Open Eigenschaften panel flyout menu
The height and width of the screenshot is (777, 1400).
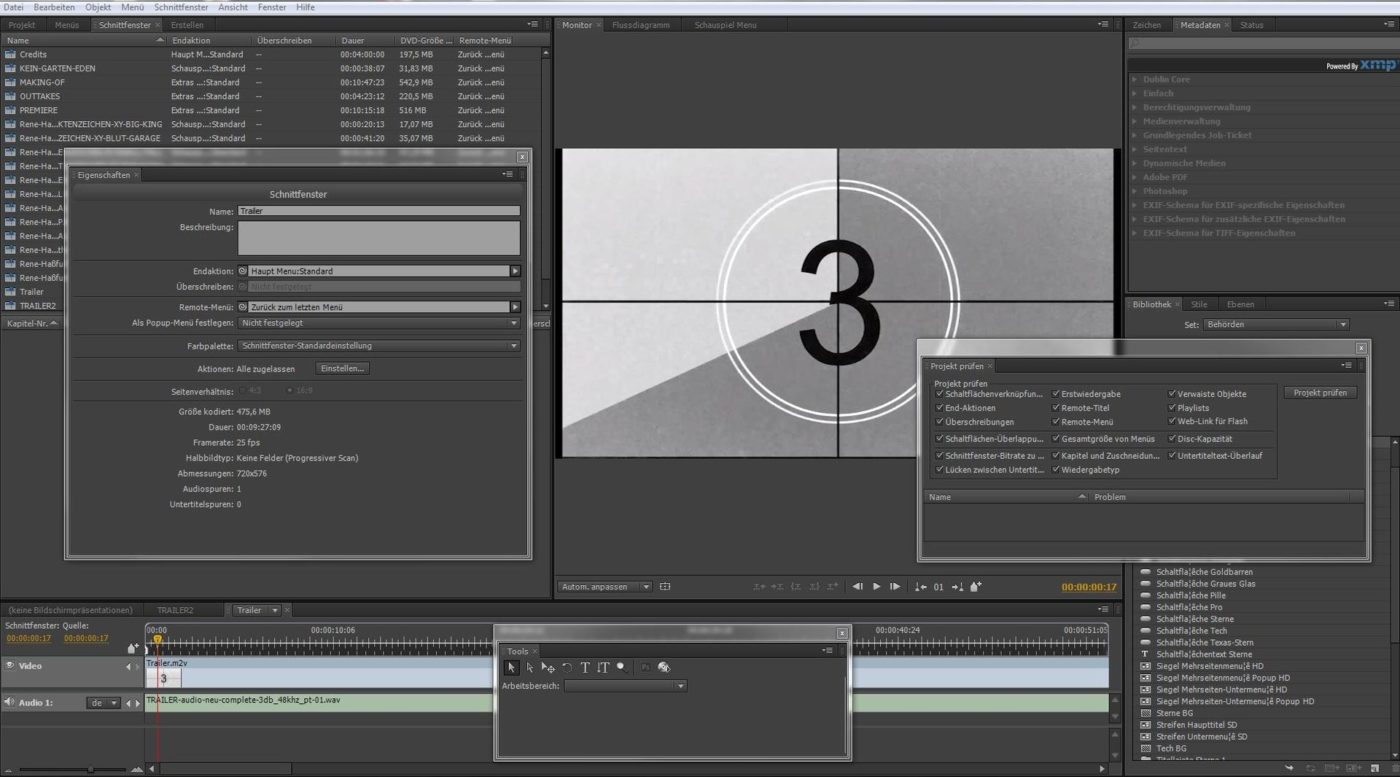[x=508, y=174]
